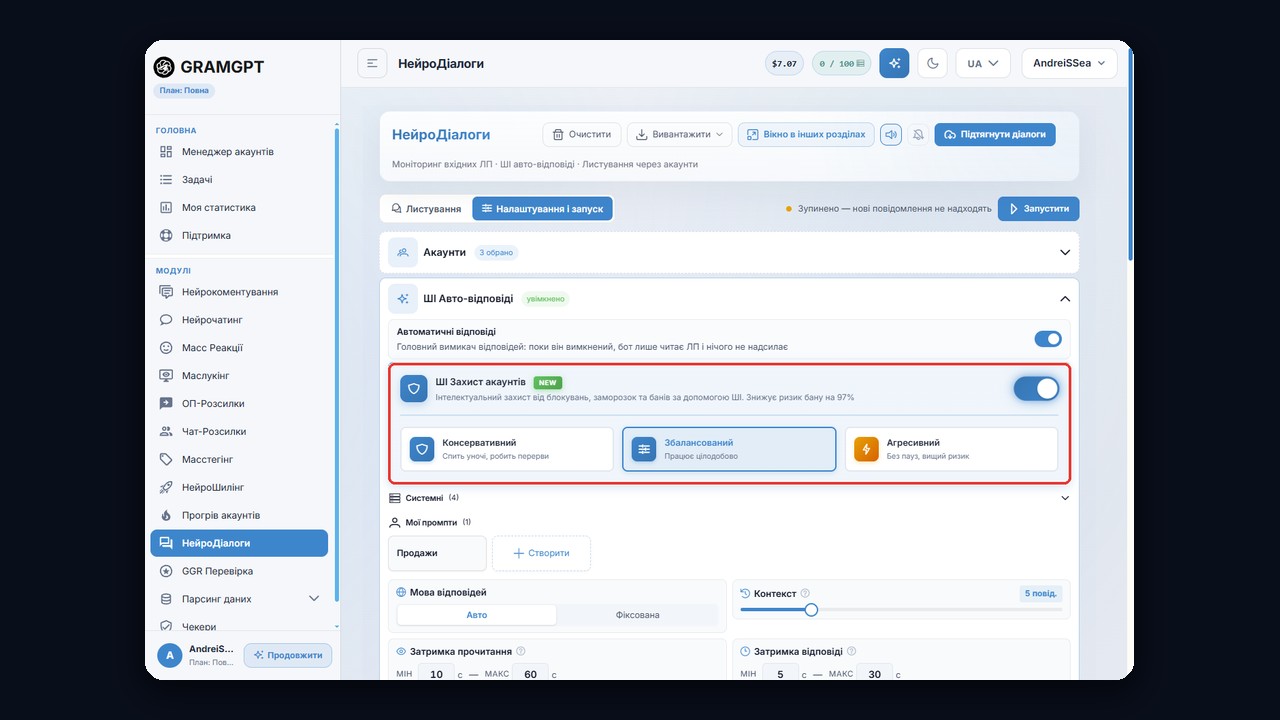Collapse ШІ Авто-відповіді section
The height and width of the screenshot is (720, 1280).
[x=1065, y=299]
